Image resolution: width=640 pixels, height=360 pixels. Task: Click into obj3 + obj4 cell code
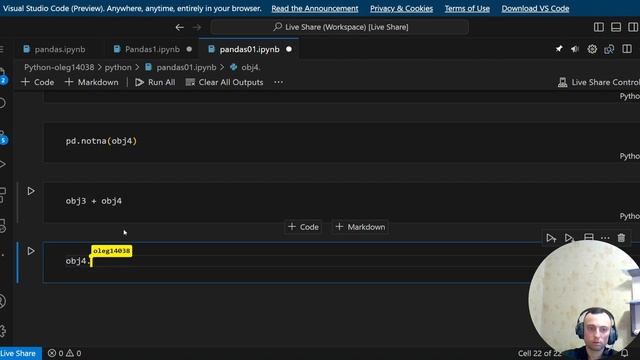coord(93,201)
